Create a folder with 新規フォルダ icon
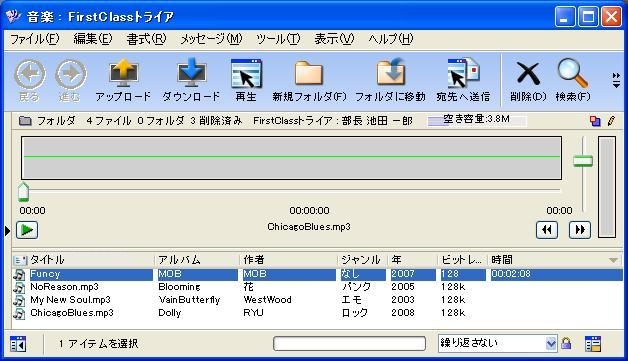 tap(308, 73)
